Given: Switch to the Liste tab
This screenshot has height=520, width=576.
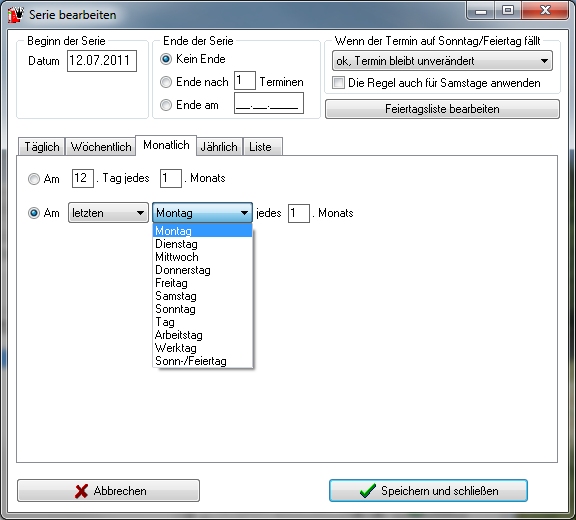Looking at the screenshot, I should [x=261, y=147].
